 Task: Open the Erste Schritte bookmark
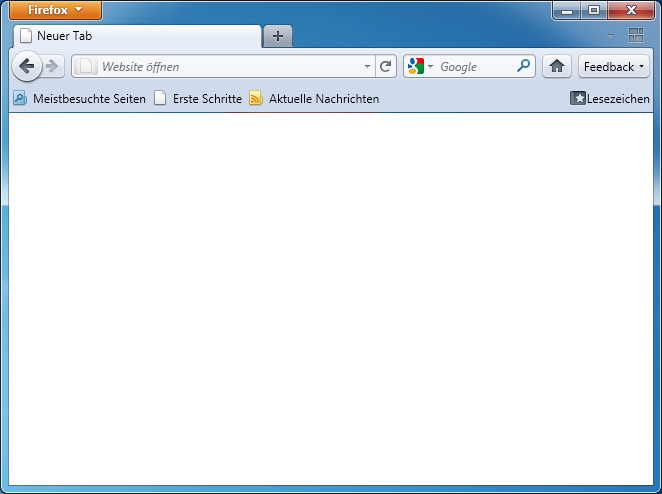click(198, 99)
